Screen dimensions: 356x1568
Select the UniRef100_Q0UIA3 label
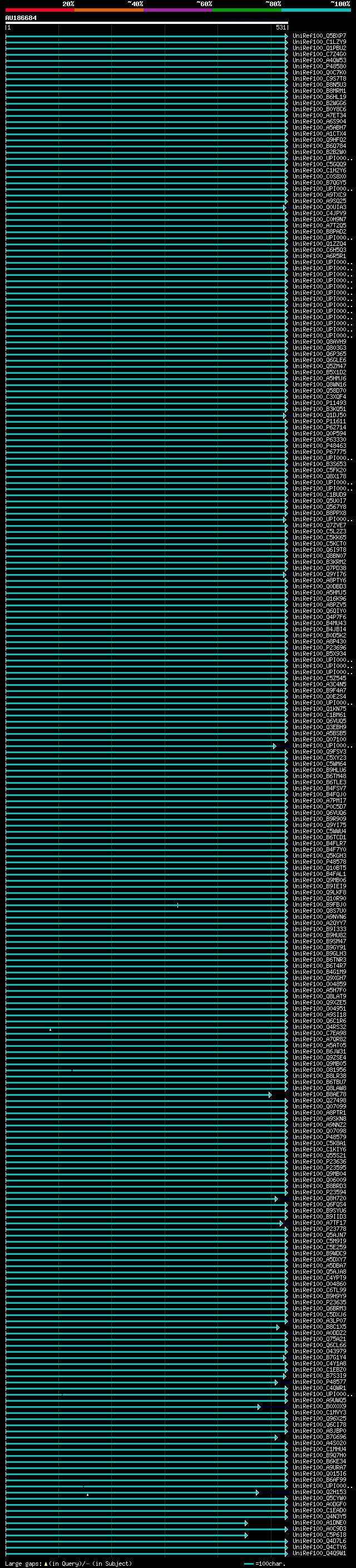click(x=319, y=207)
